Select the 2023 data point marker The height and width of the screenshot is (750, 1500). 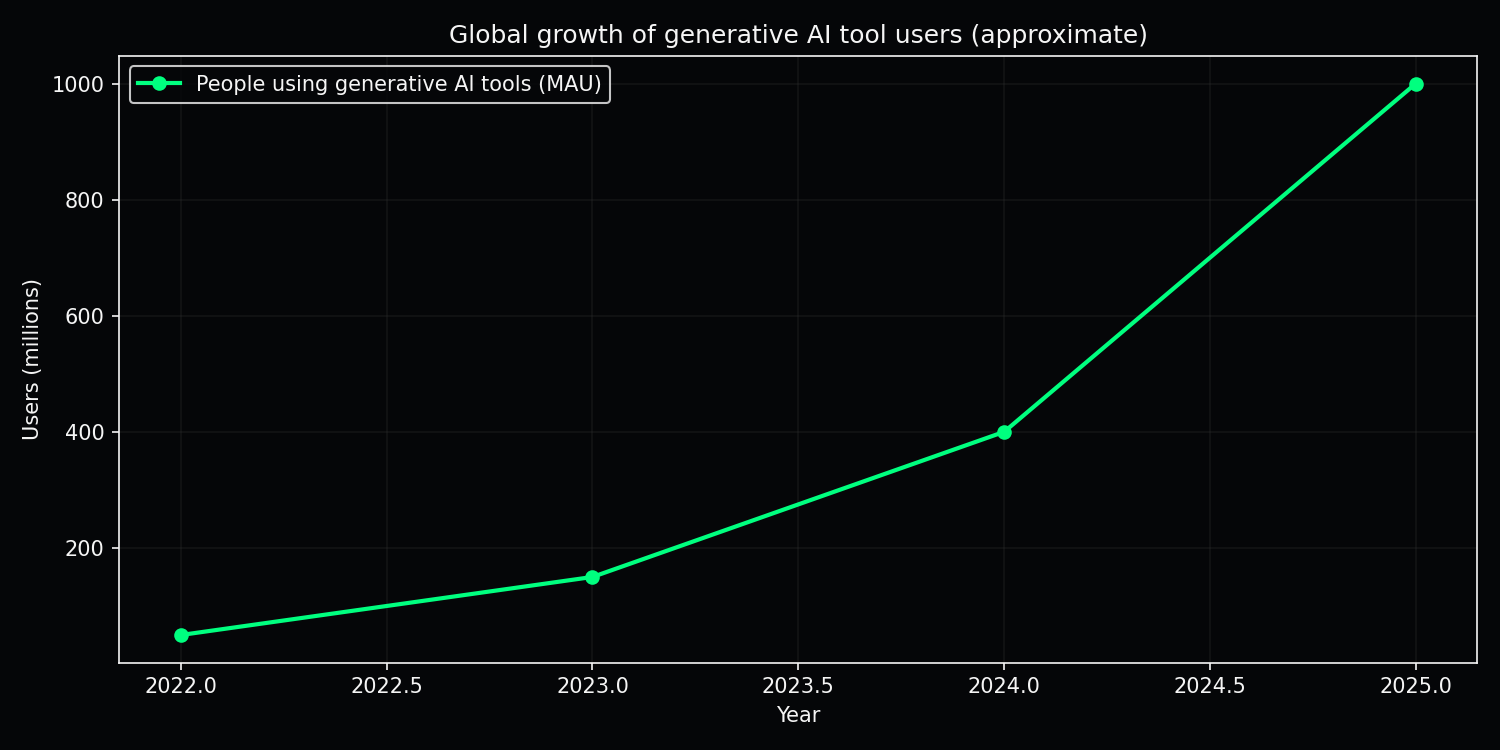pyautogui.click(x=592, y=577)
